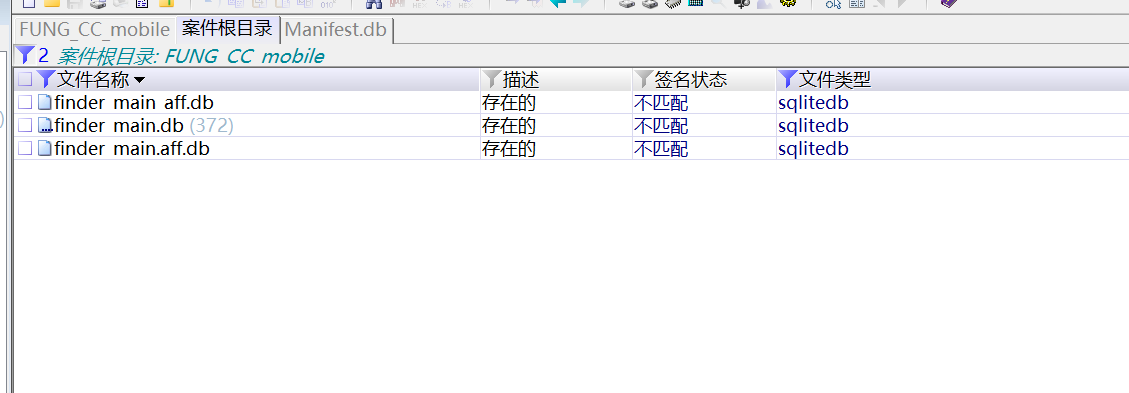The width and height of the screenshot is (1129, 393).
Task: Switch to the Manifest.db tab
Action: 336,30
